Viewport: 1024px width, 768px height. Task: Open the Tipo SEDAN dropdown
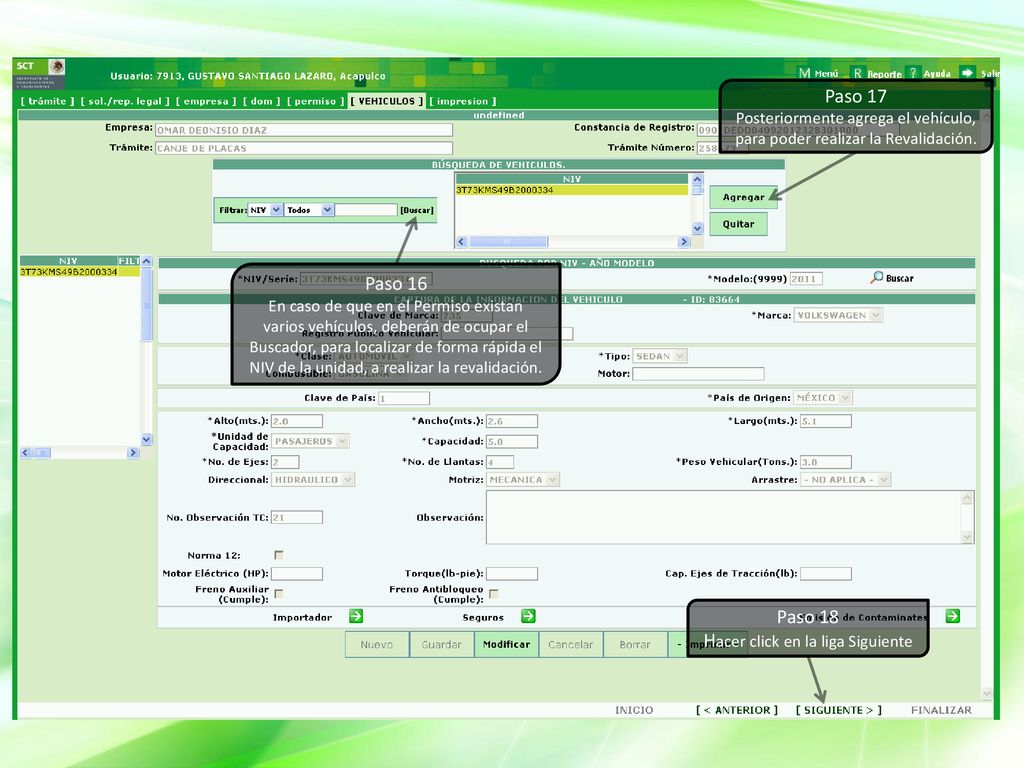[x=660, y=357]
